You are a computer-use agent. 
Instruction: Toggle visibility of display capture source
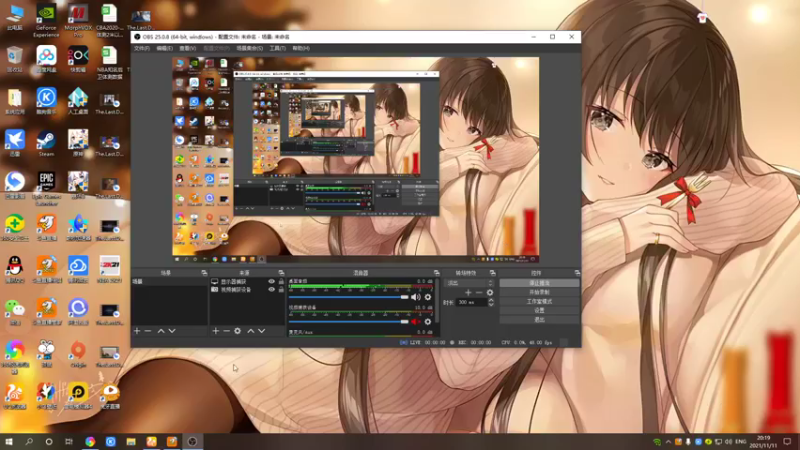click(x=271, y=282)
